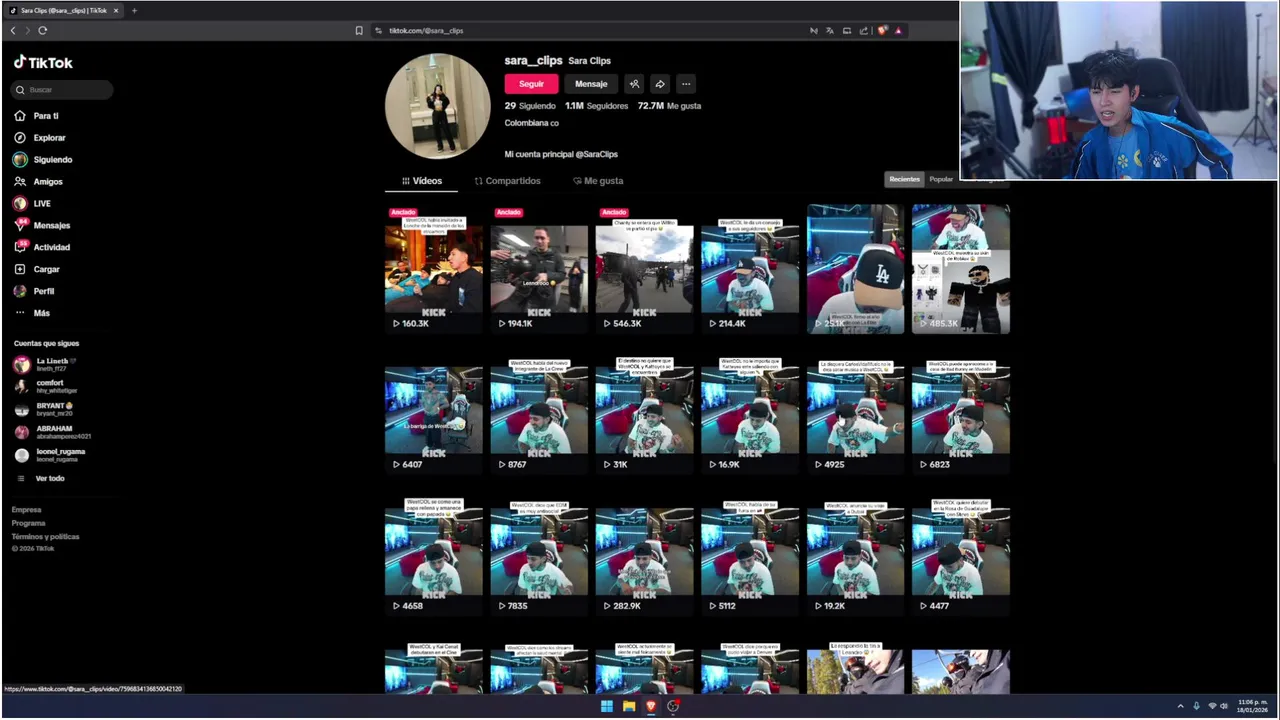Open the profile three-dots menu
The image size is (1280, 720).
[x=686, y=84]
